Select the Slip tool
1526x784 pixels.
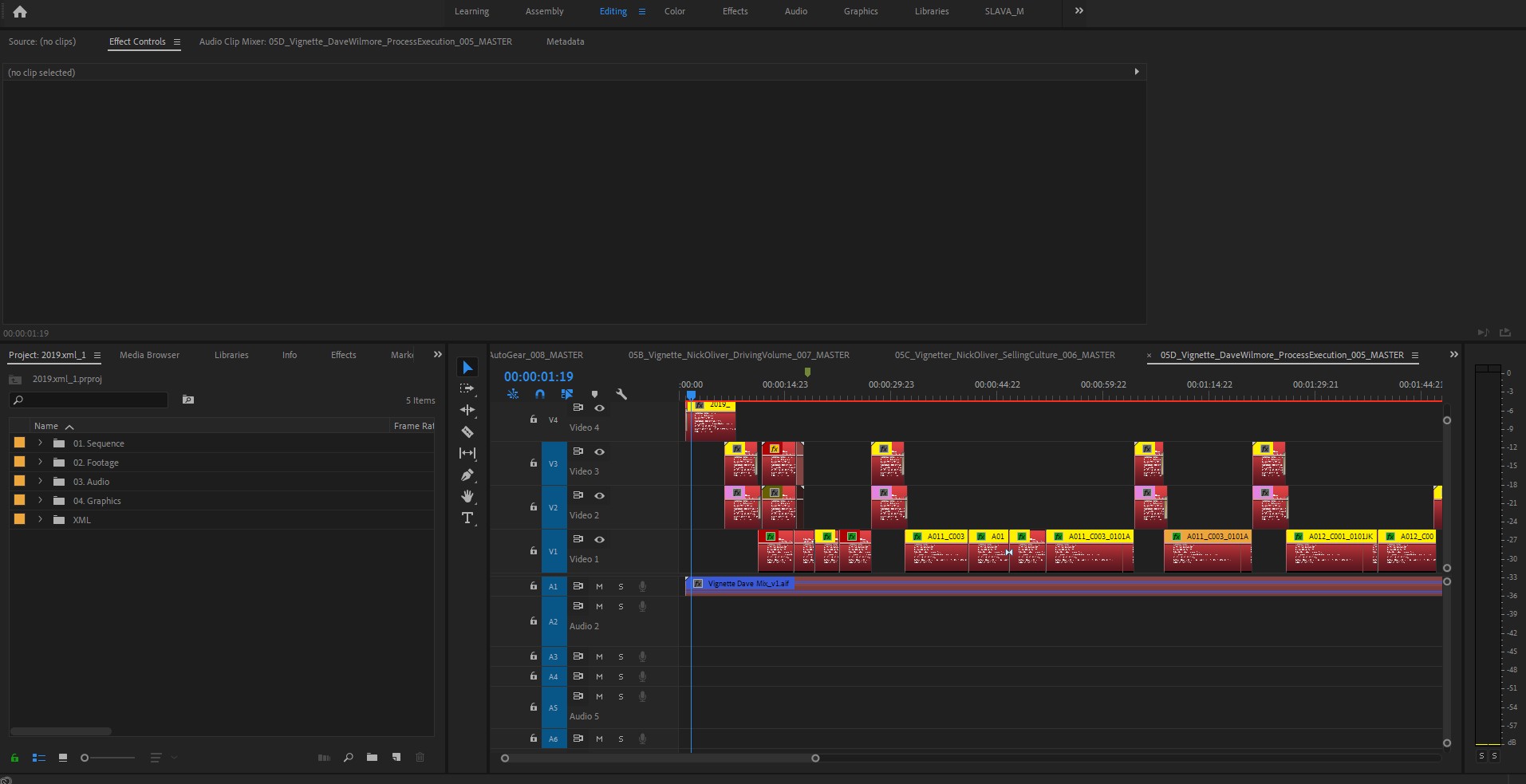click(467, 453)
